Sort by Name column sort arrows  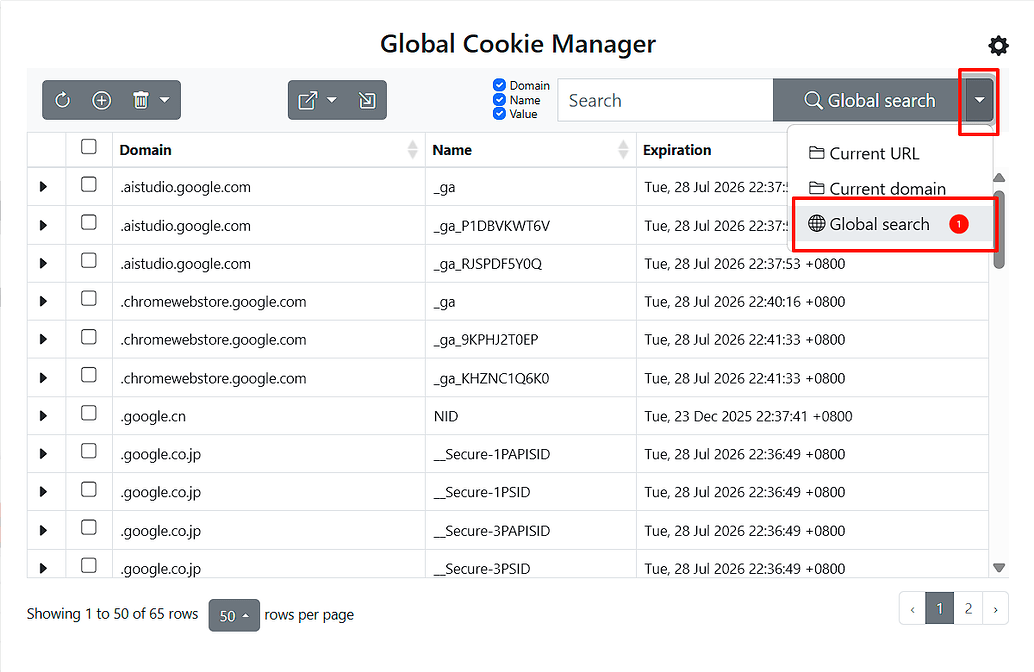click(623, 150)
